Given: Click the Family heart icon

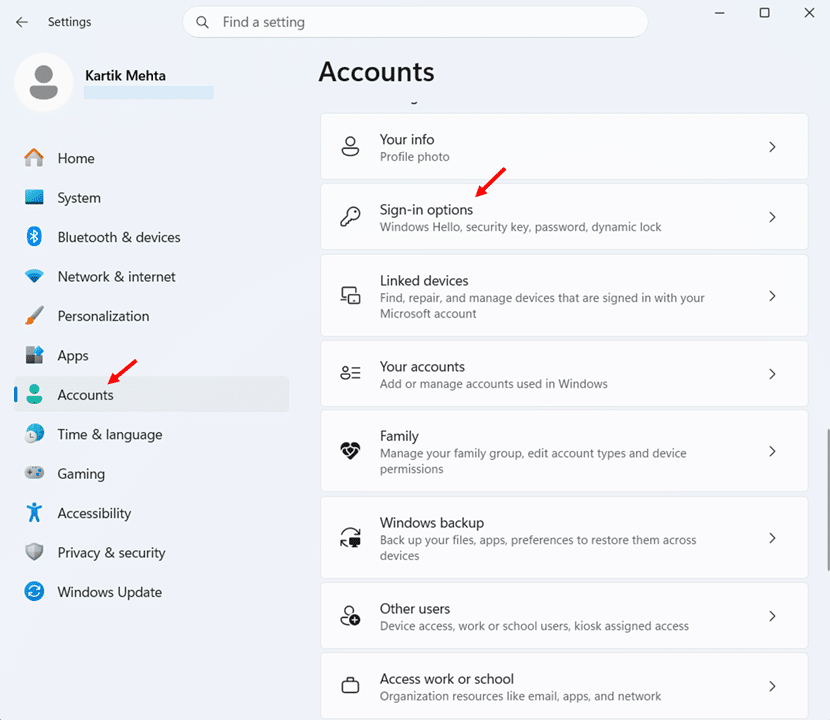Looking at the screenshot, I should [350, 451].
